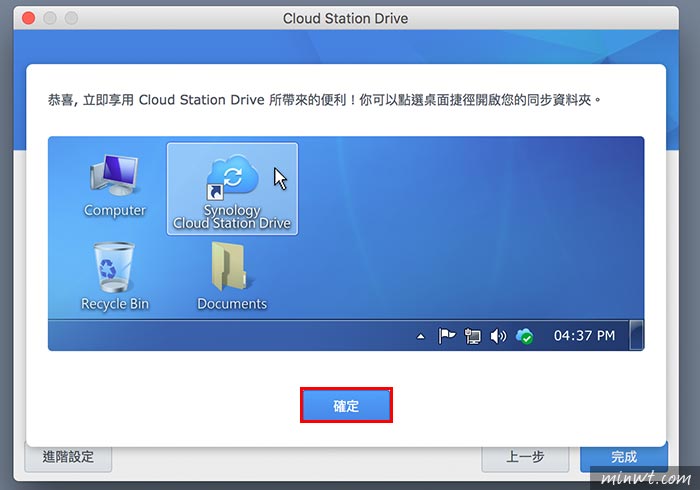Click the volume speaker tray icon

pyautogui.click(x=498, y=336)
